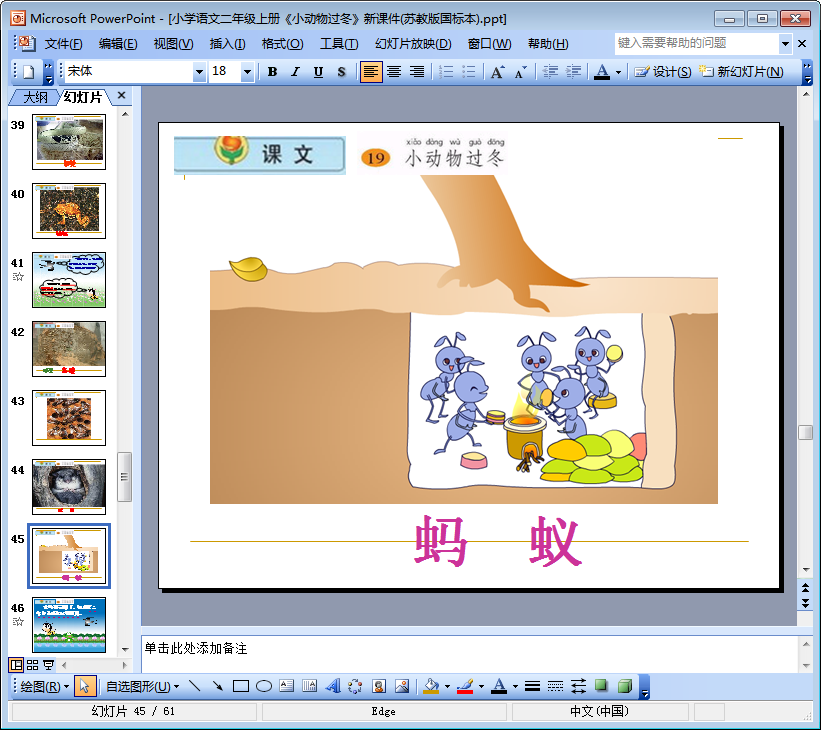Open line color dropdown arrow
Screen dimensions: 821x730
tap(481, 687)
